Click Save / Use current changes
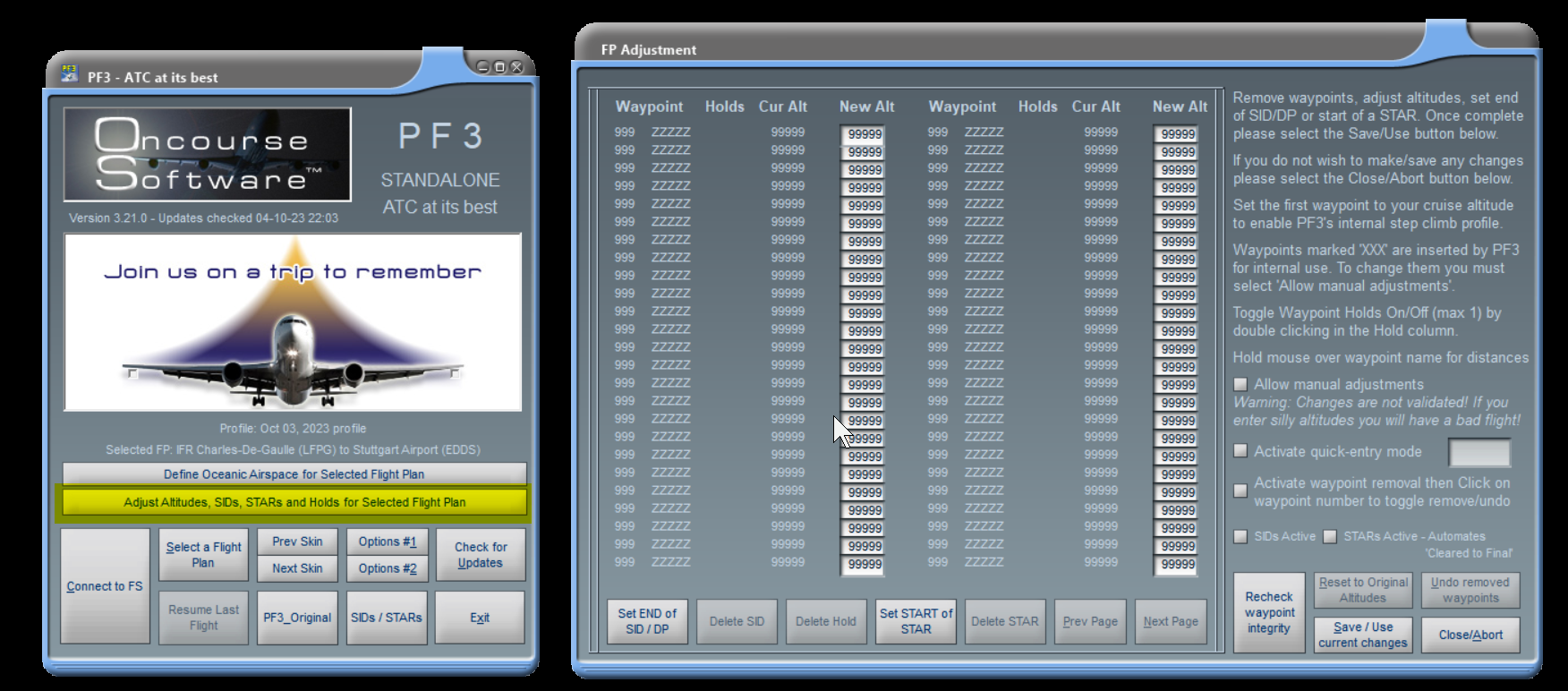The height and width of the screenshot is (691, 1568). [x=1363, y=635]
